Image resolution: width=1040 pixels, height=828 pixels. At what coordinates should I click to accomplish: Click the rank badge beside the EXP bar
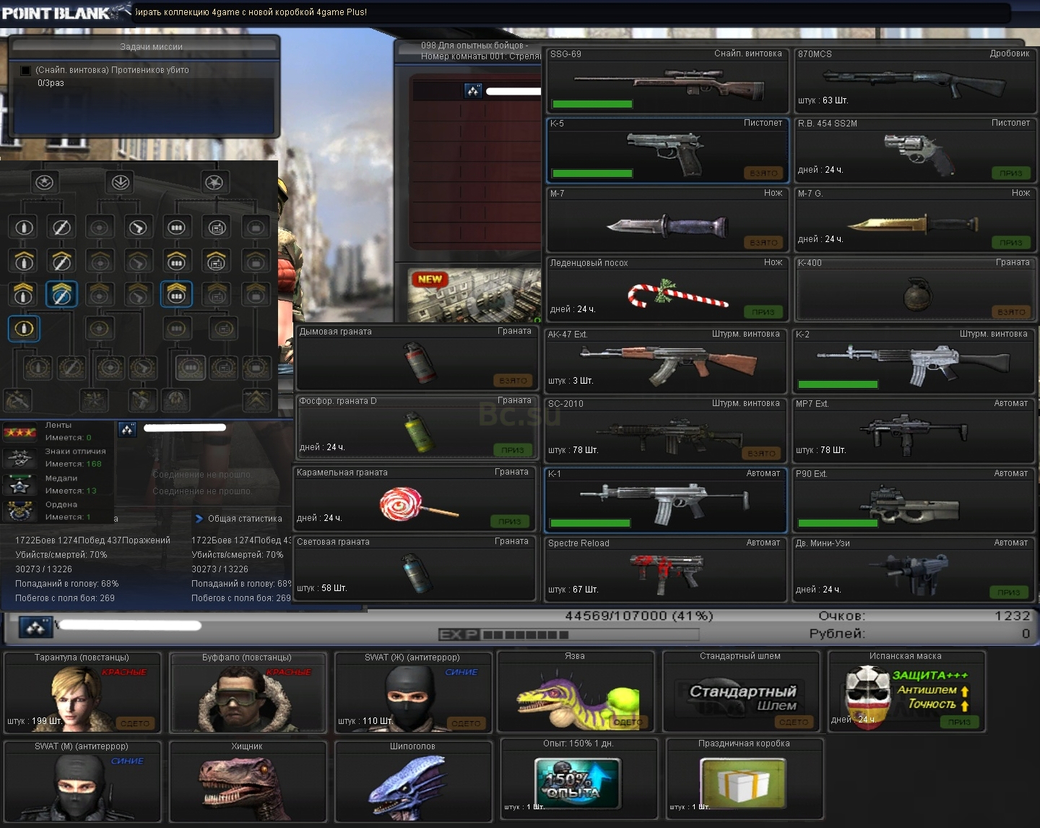tap(35, 627)
